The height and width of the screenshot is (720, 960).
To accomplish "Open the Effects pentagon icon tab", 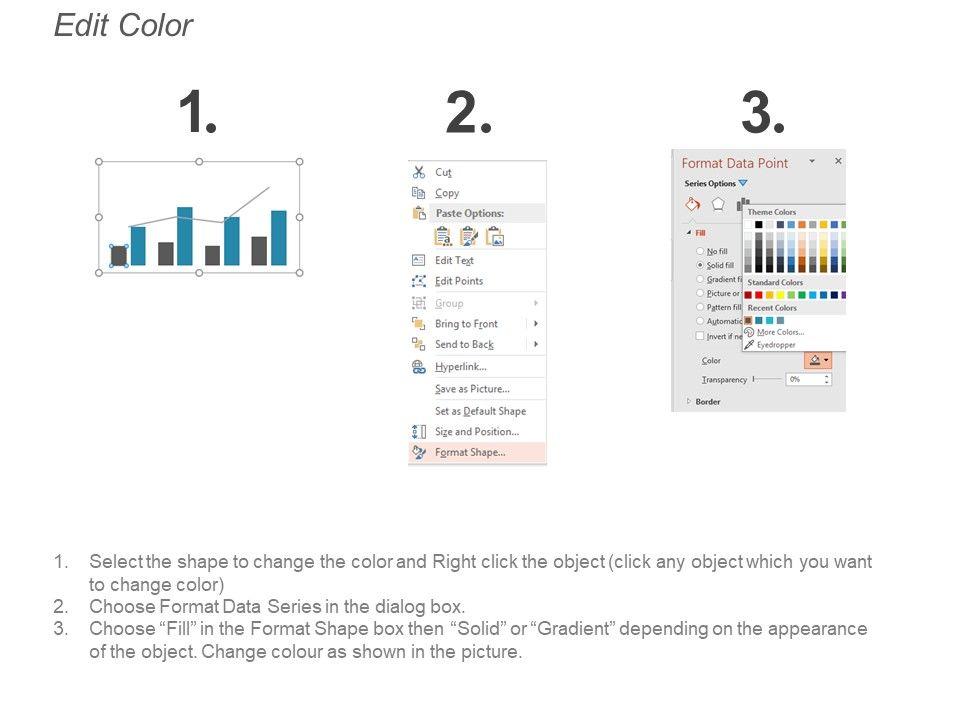I will pyautogui.click(x=718, y=204).
